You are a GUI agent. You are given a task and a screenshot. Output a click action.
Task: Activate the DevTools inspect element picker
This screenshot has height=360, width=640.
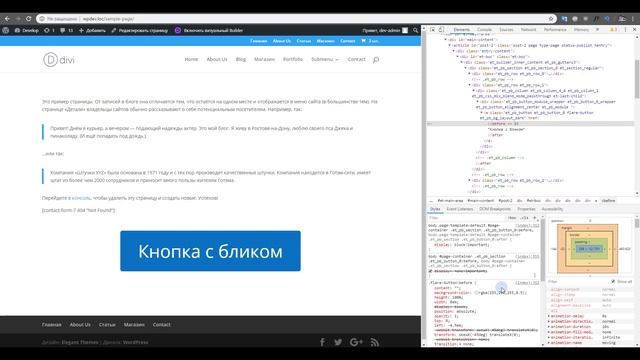[432, 30]
